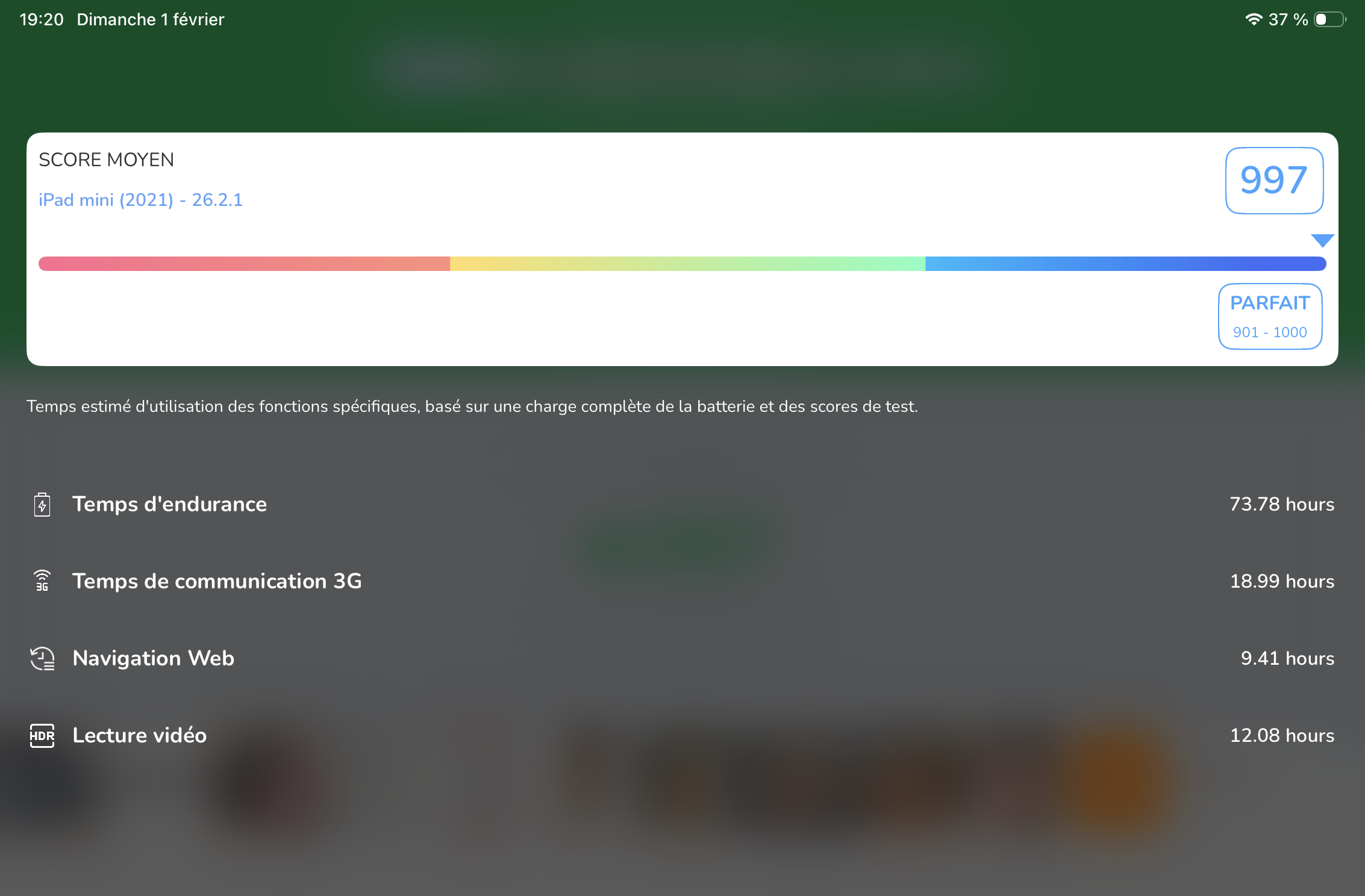Viewport: 1365px width, 896px height.
Task: Tap the red section of score bar
Action: tap(244, 264)
